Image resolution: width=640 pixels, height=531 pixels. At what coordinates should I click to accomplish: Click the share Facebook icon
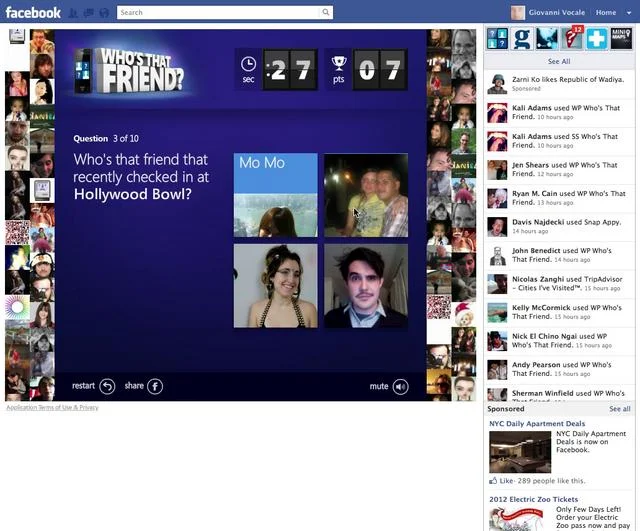[x=155, y=386]
